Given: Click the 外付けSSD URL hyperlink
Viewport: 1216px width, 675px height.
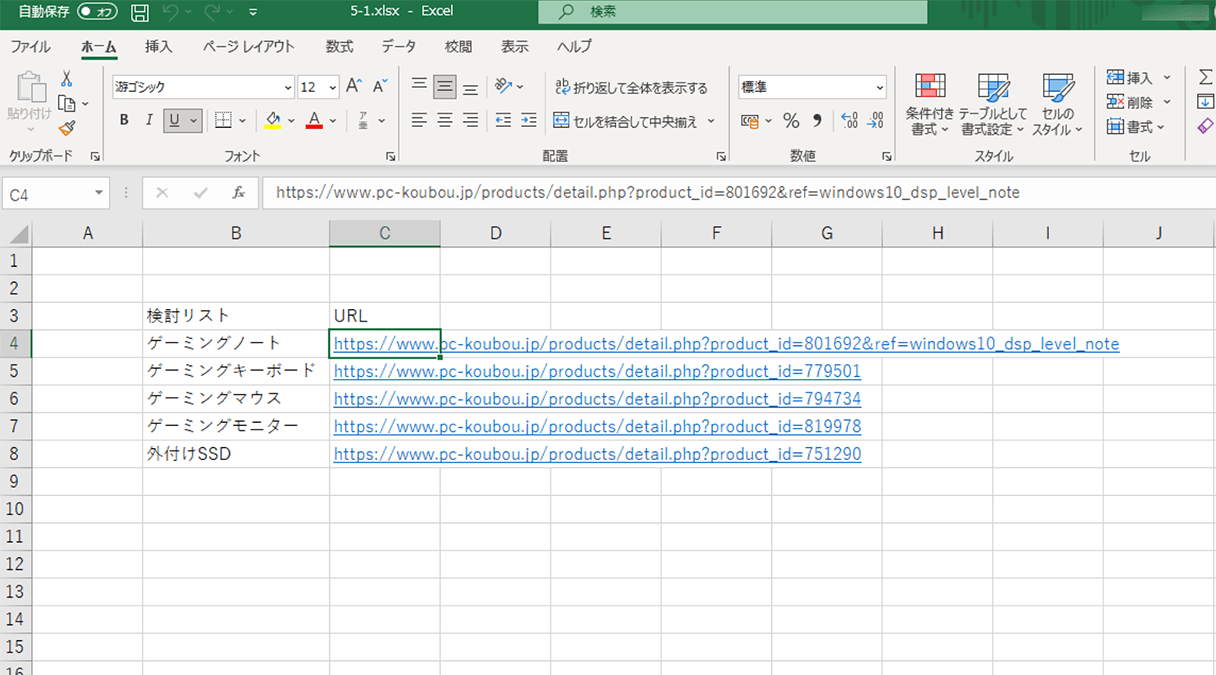Looking at the screenshot, I should (x=596, y=453).
